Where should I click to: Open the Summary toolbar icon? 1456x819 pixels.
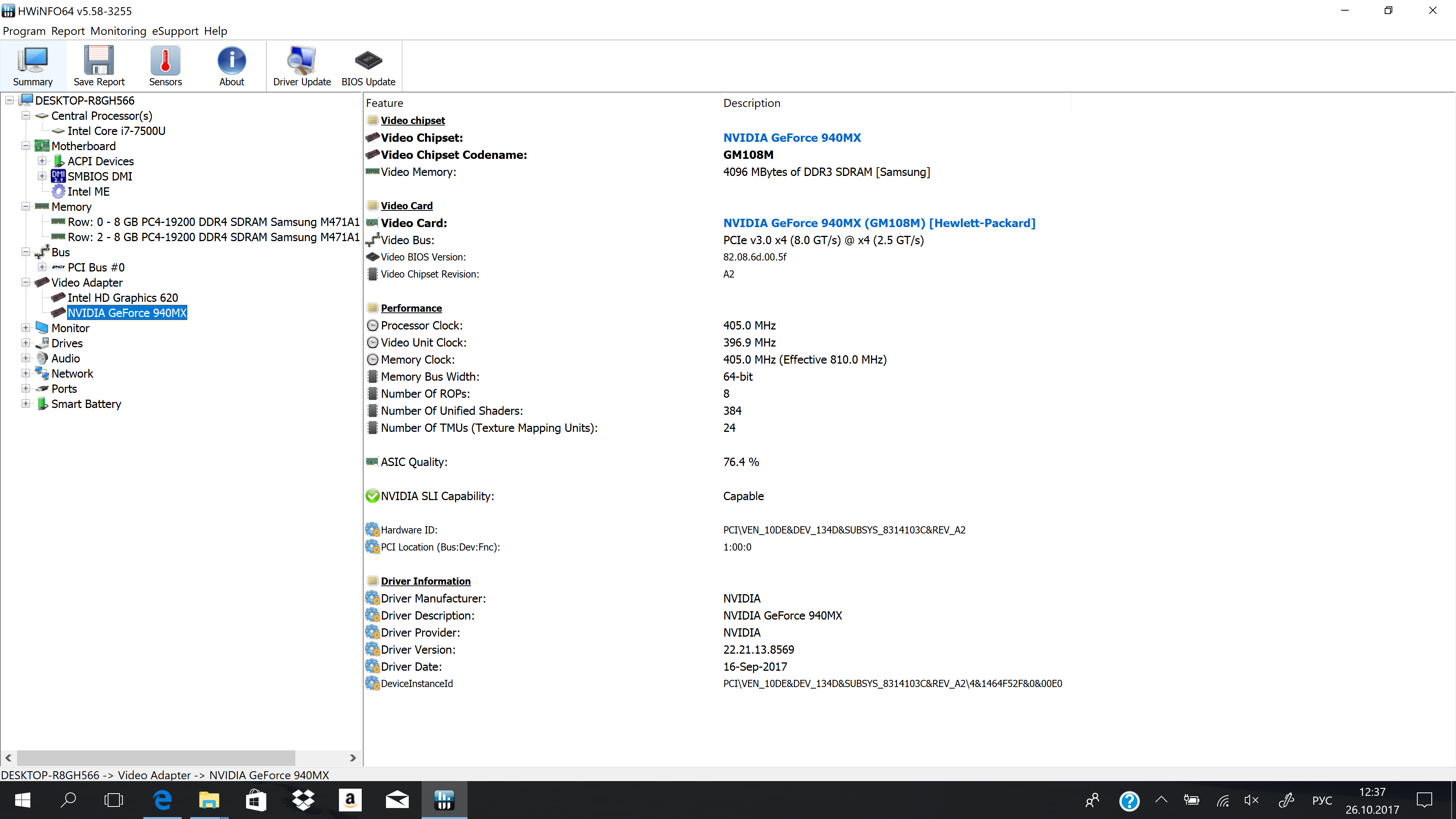coord(33,66)
